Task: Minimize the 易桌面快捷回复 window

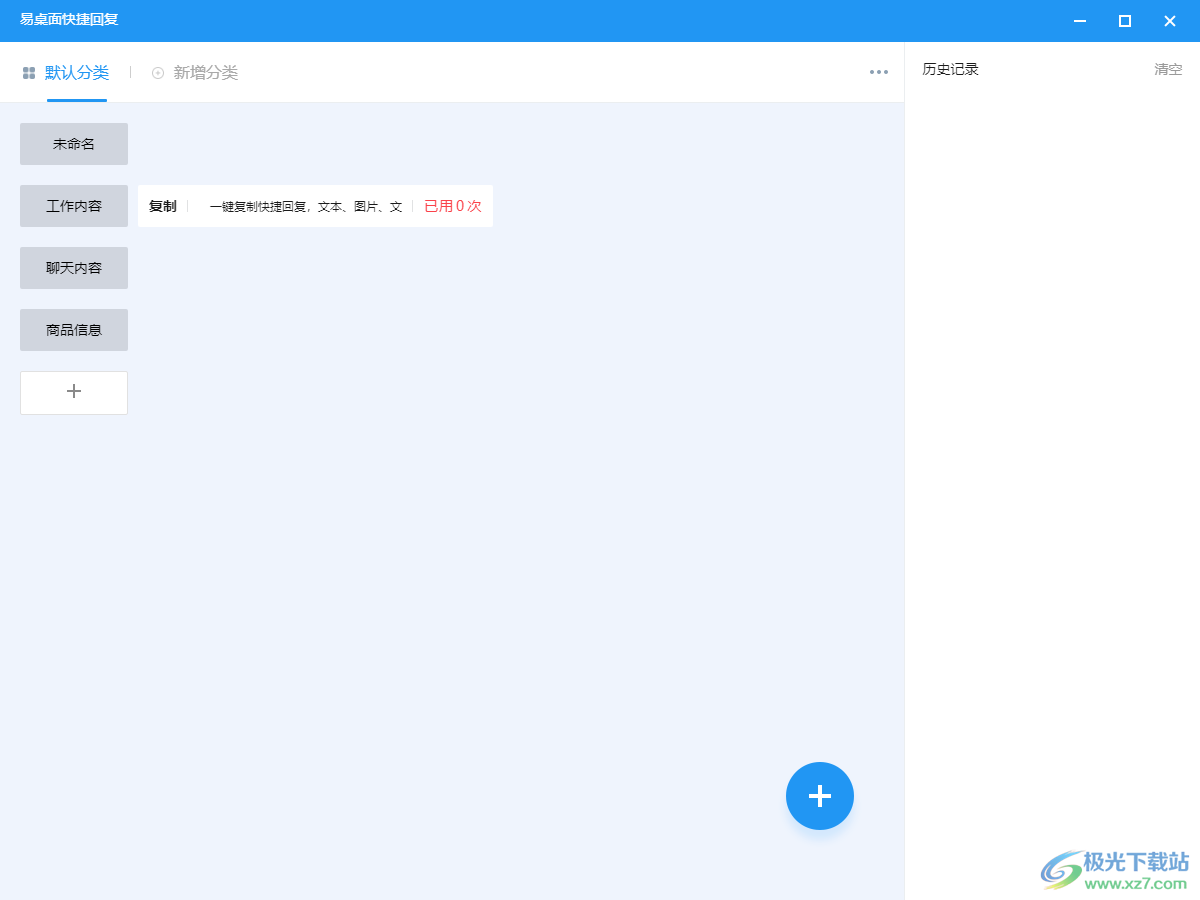Action: tap(1080, 21)
